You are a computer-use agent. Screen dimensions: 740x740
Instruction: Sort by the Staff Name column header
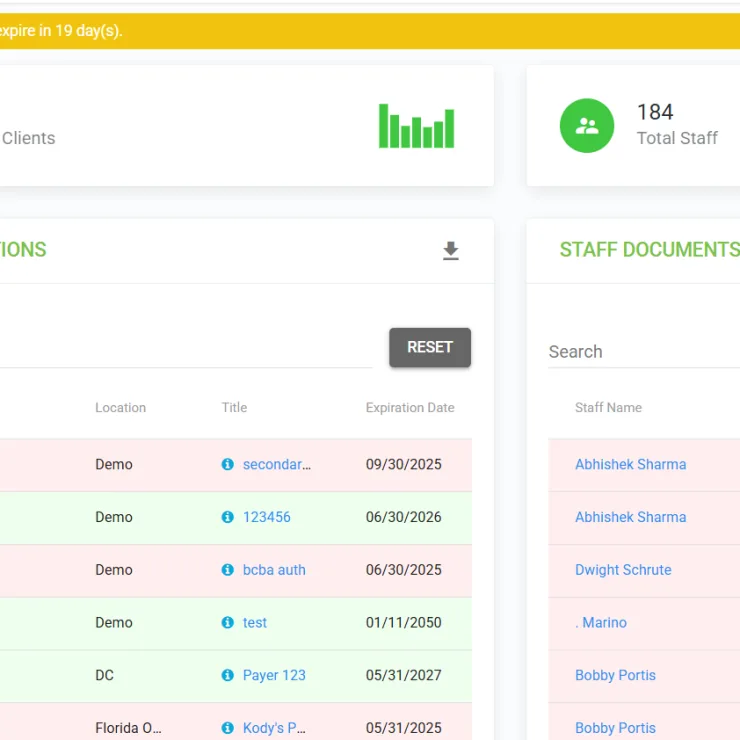(608, 408)
